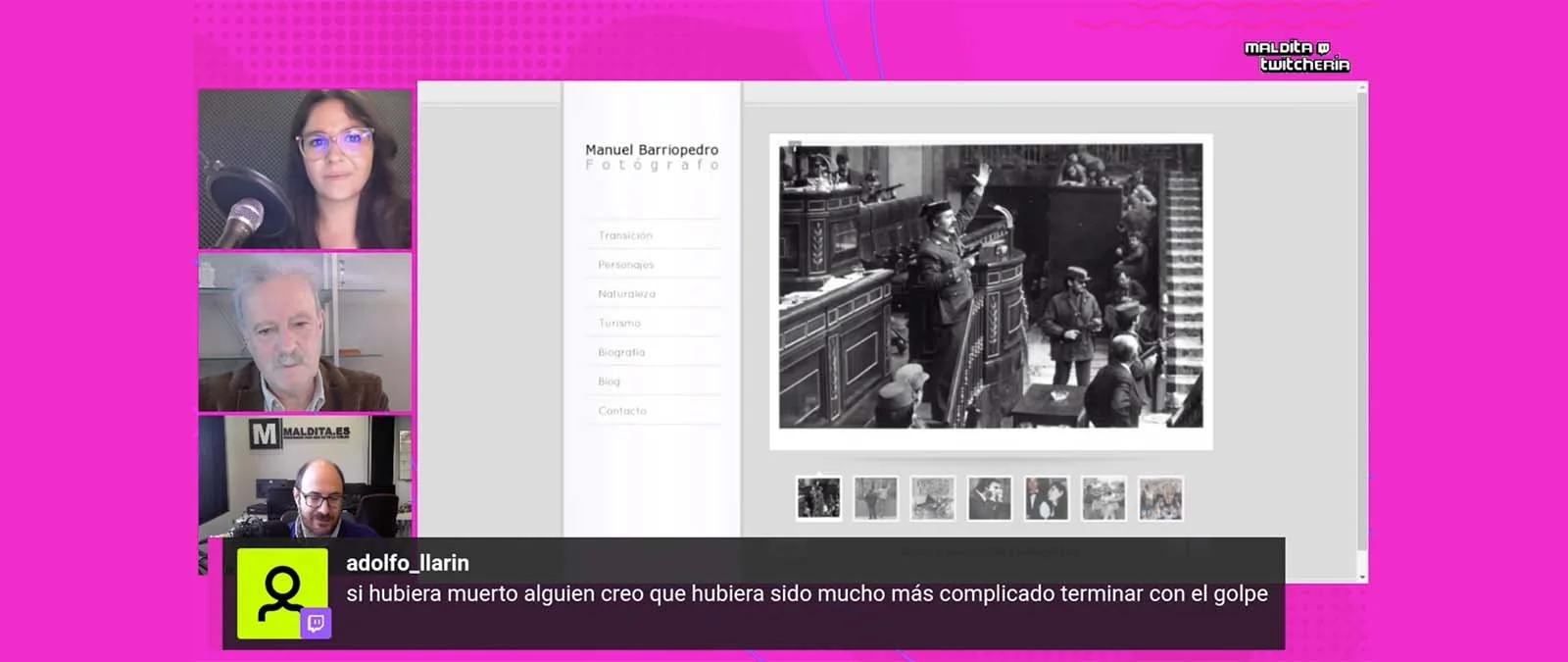This screenshot has width=1568, height=662.
Task: Select the first thumbnail in the gallery strip
Action: (818, 498)
